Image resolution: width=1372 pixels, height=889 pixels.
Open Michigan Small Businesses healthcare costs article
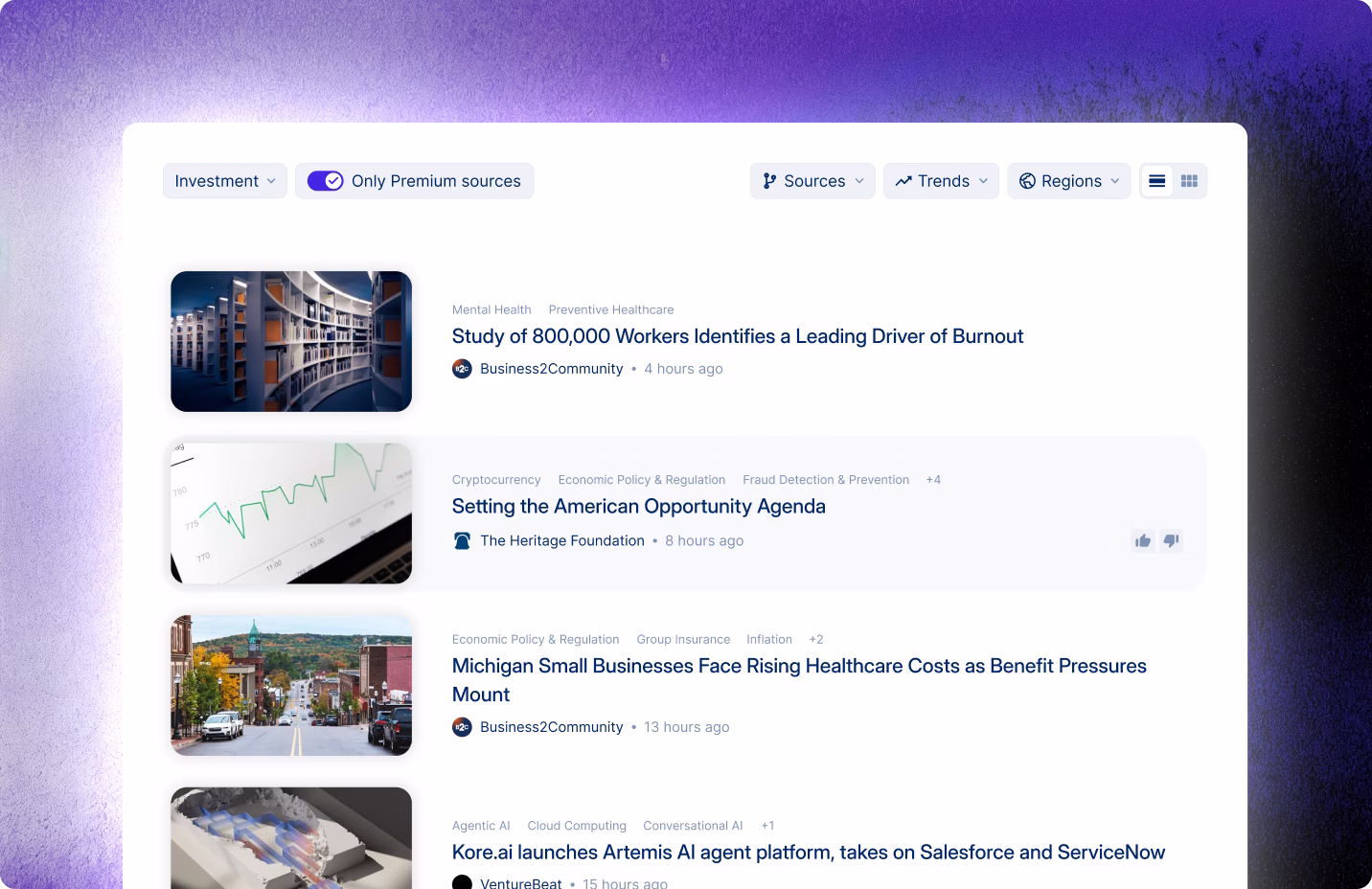pyautogui.click(x=799, y=680)
